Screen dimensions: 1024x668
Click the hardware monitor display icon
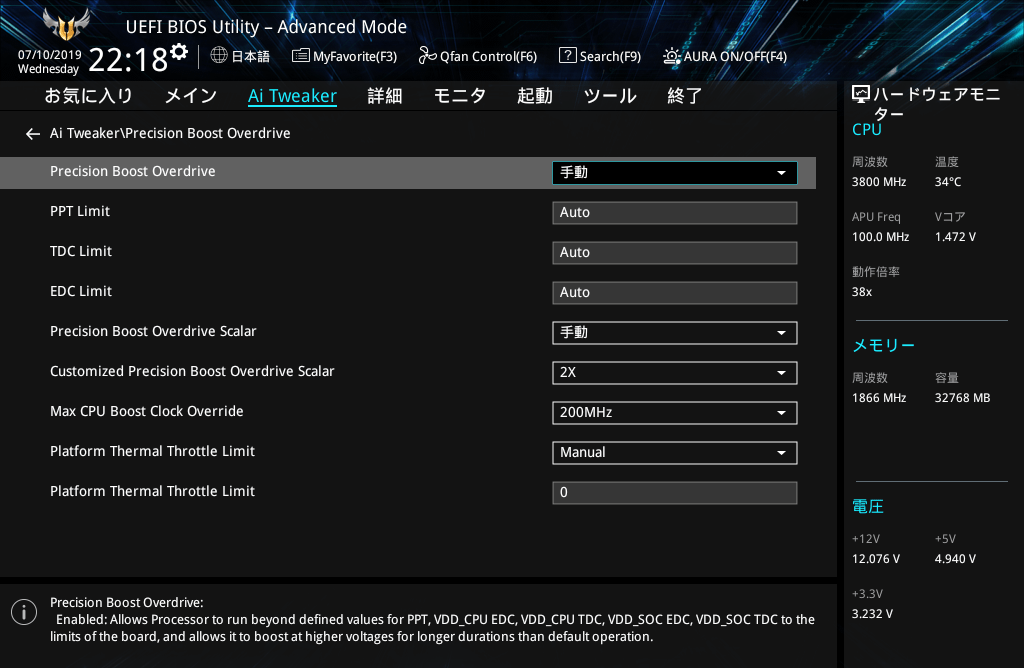[x=861, y=95]
